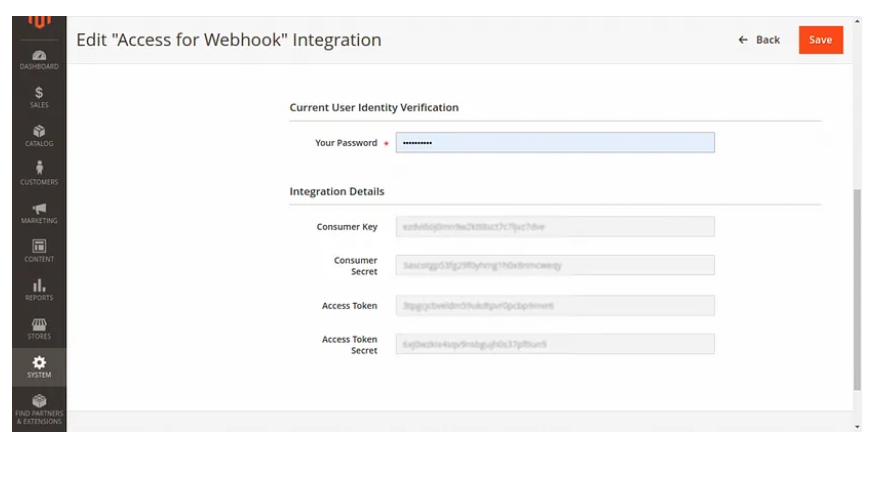Open the System gear icon menu
The width and height of the screenshot is (886, 492).
(x=39, y=367)
